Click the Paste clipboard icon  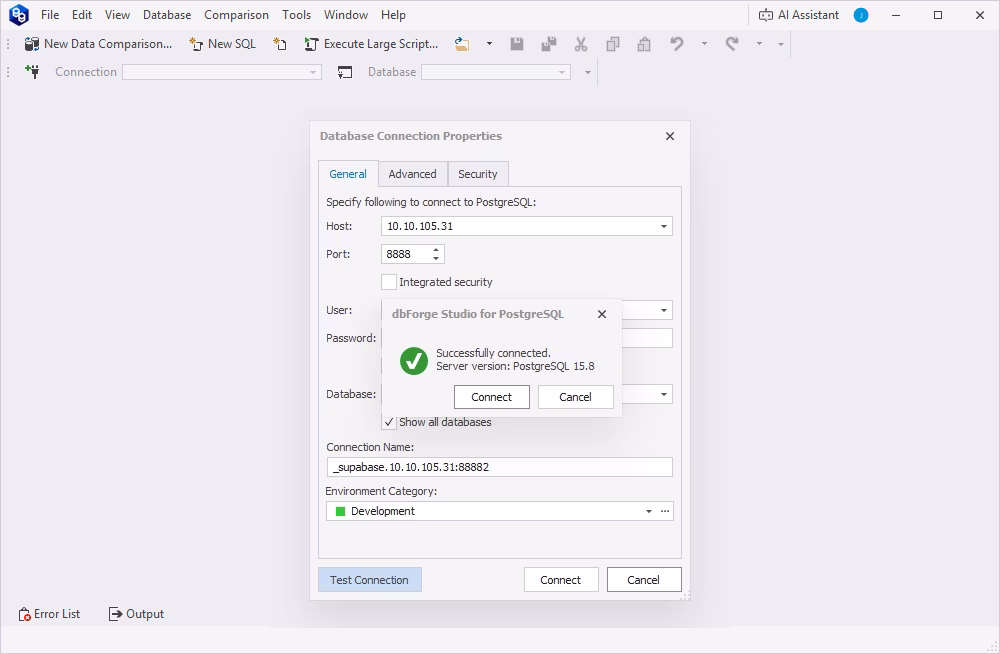pos(644,44)
